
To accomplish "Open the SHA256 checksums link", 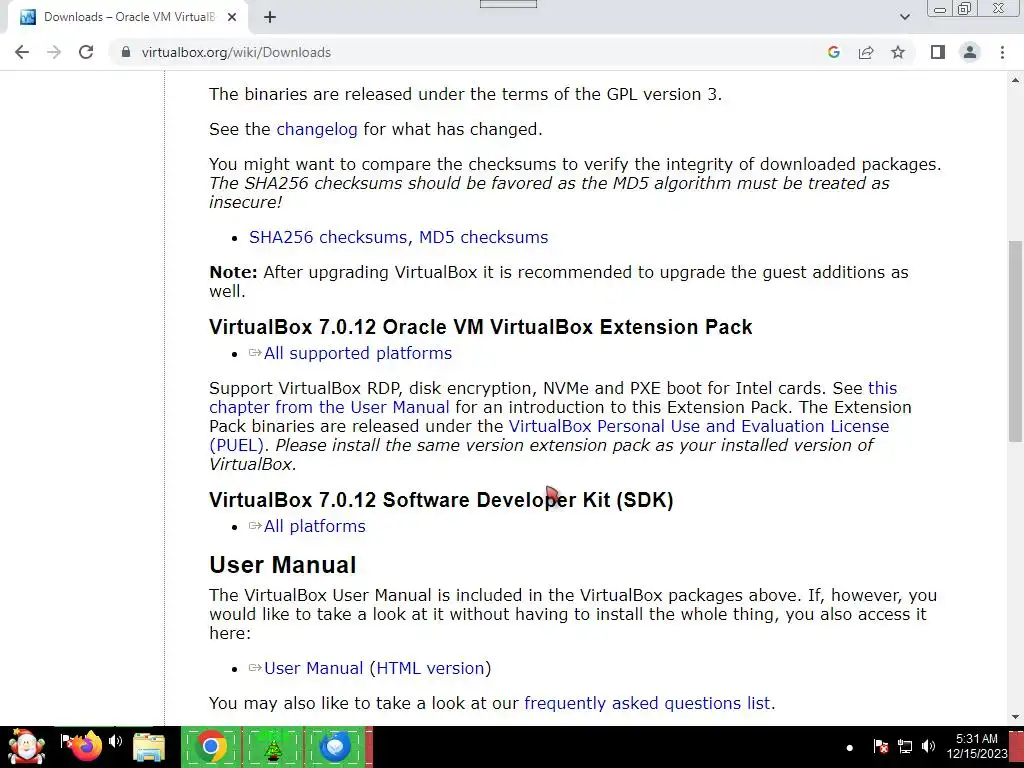I will pos(330,237).
